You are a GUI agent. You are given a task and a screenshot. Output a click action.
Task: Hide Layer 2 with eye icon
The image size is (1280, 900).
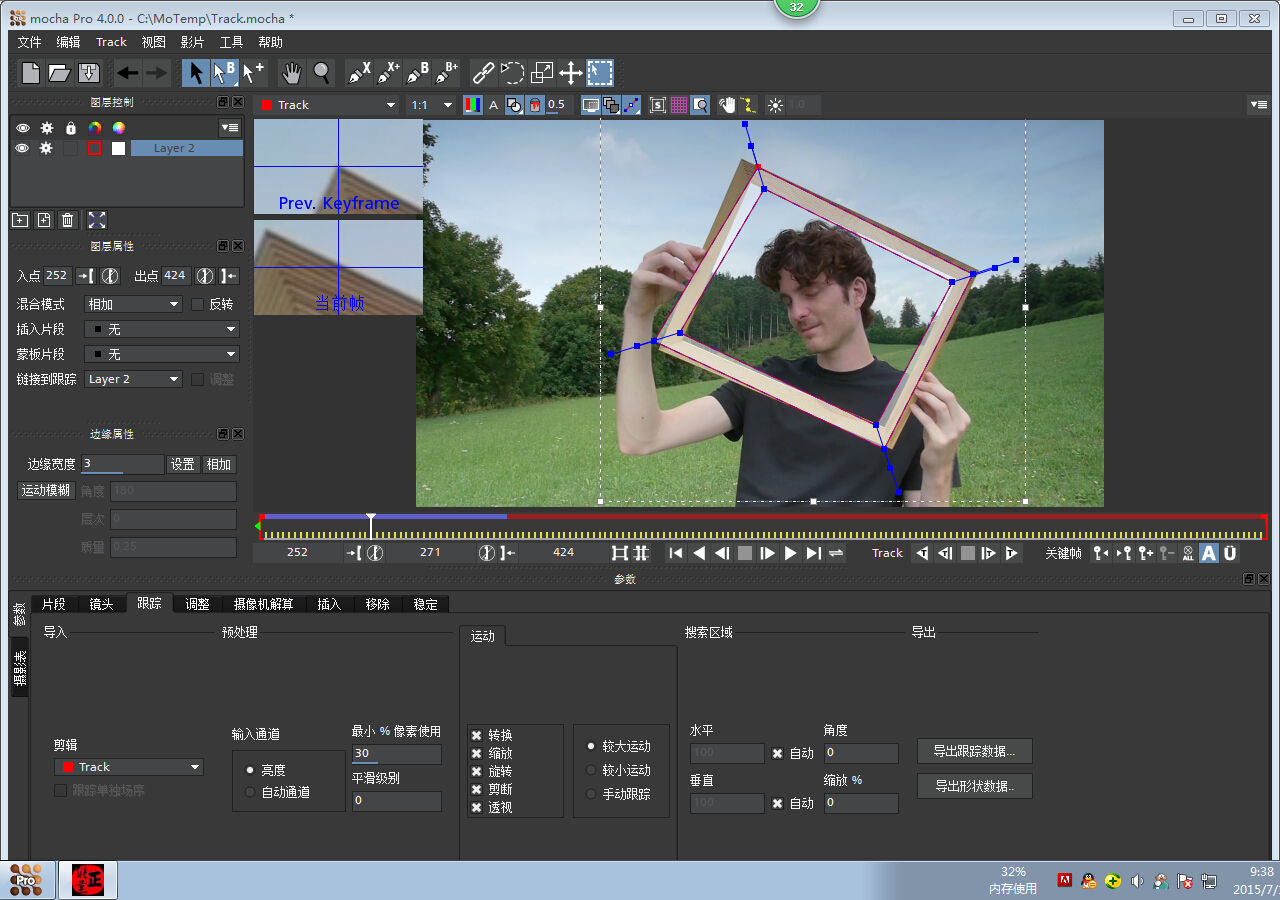point(21,148)
